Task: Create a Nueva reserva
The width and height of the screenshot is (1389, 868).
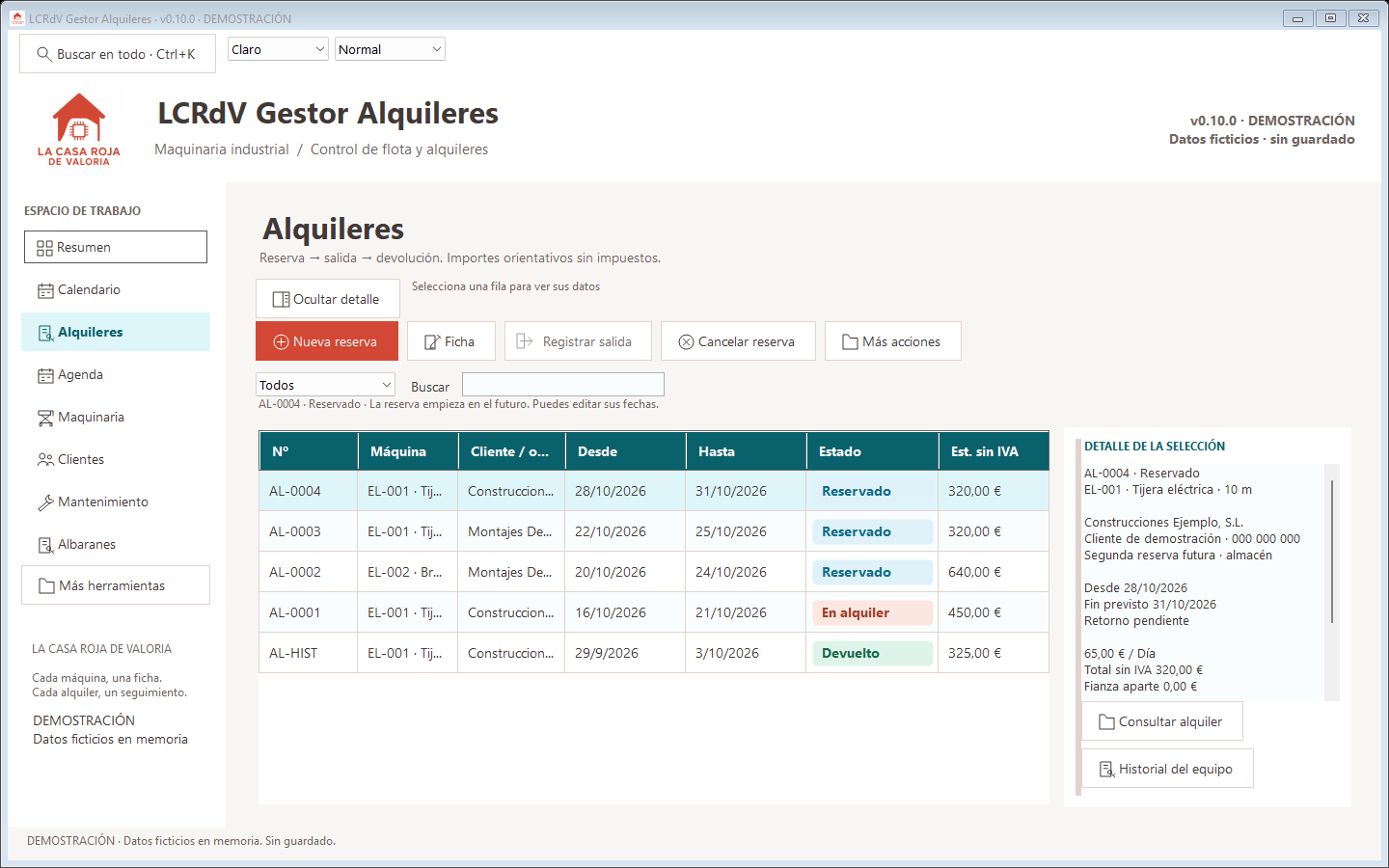Action: coord(327,341)
